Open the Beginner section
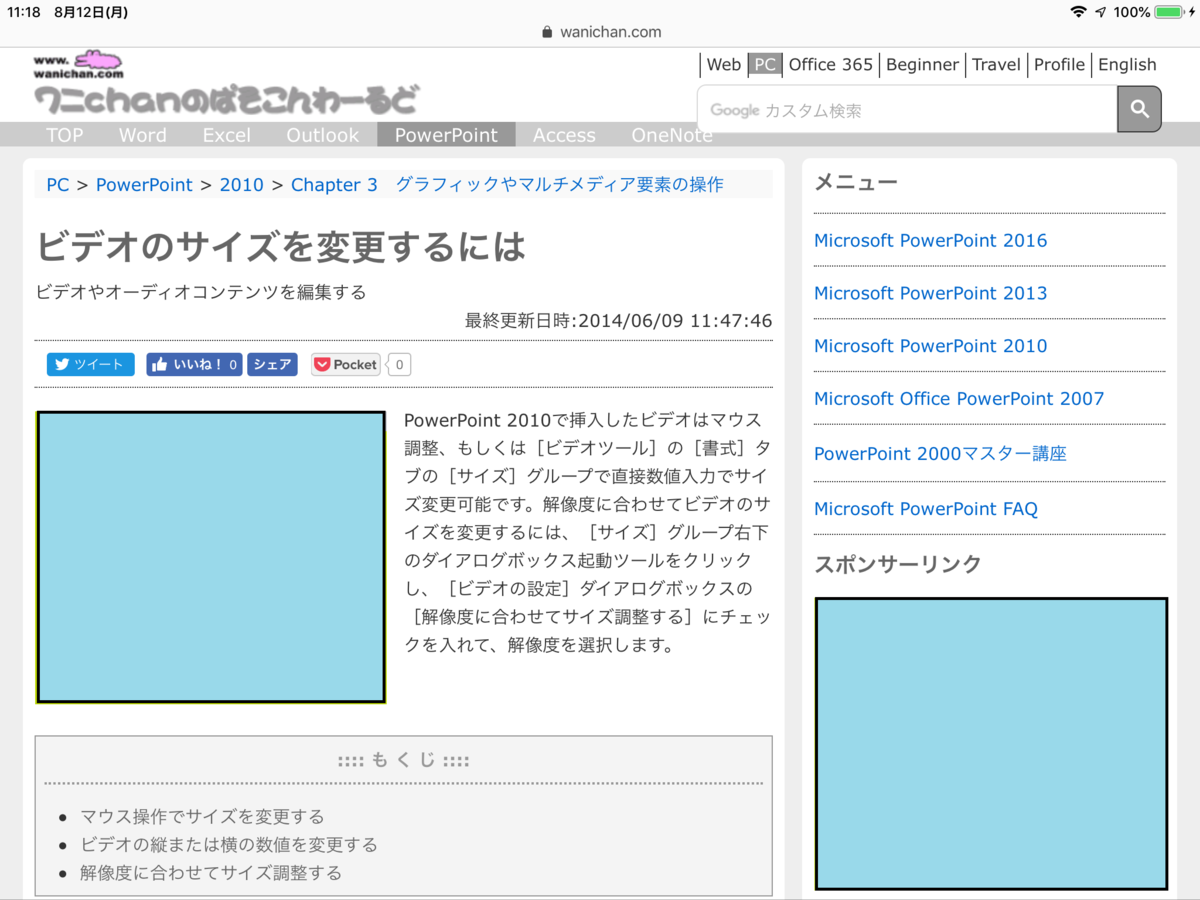The height and width of the screenshot is (900, 1200). click(922, 65)
